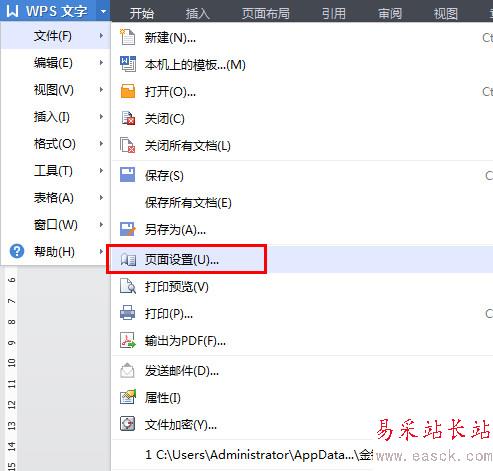
Task: Choose 发送邮件(D)... entry
Action: [302, 370]
